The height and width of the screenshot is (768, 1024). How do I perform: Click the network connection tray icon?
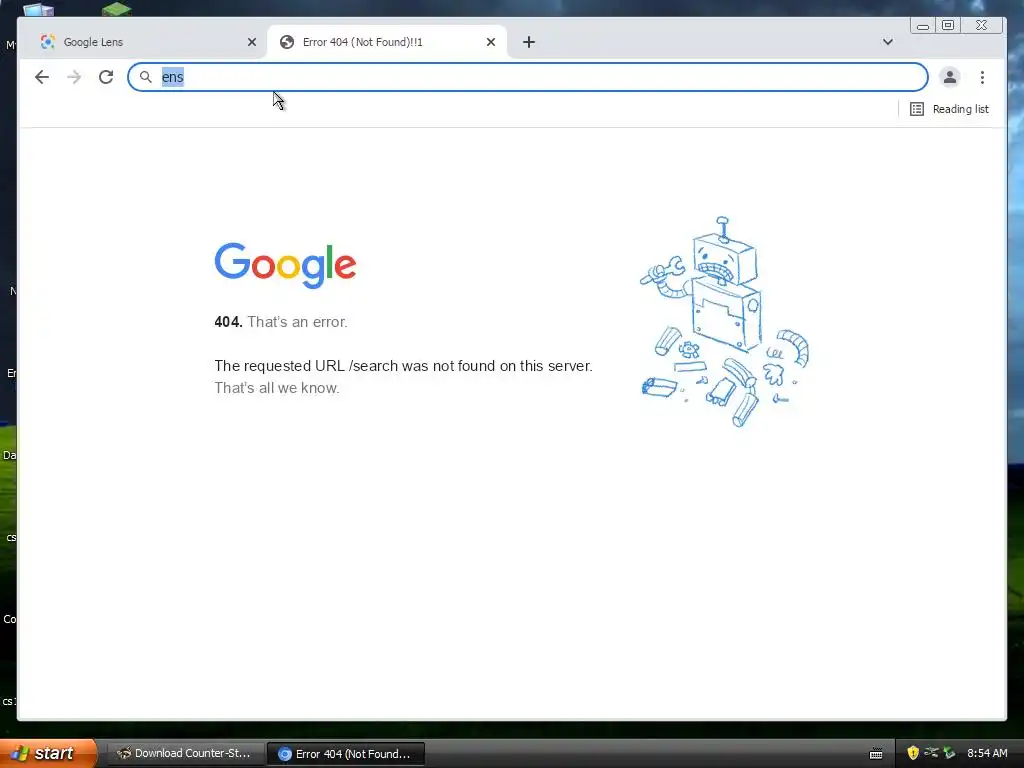pyautogui.click(x=931, y=752)
